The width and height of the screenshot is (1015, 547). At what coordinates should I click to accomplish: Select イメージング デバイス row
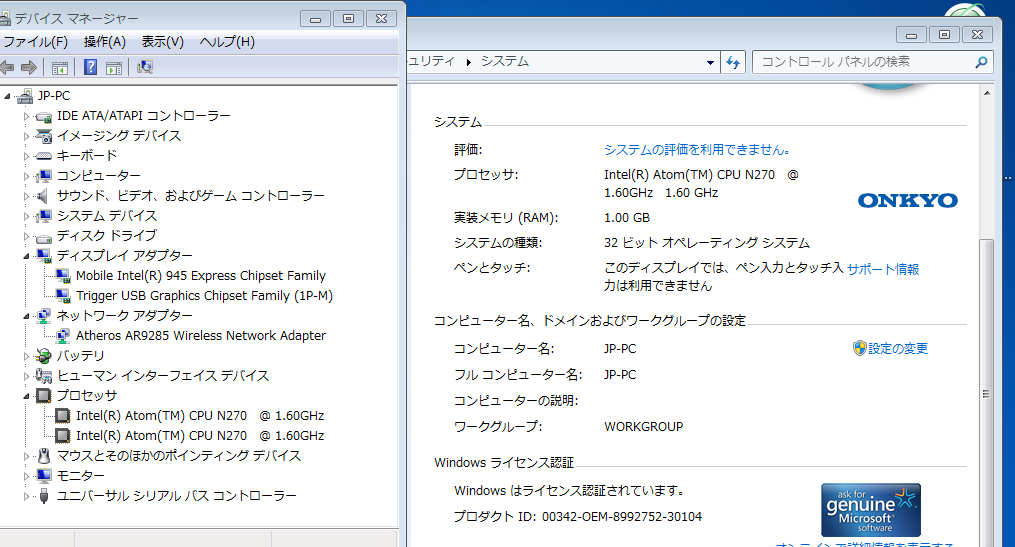[118, 135]
